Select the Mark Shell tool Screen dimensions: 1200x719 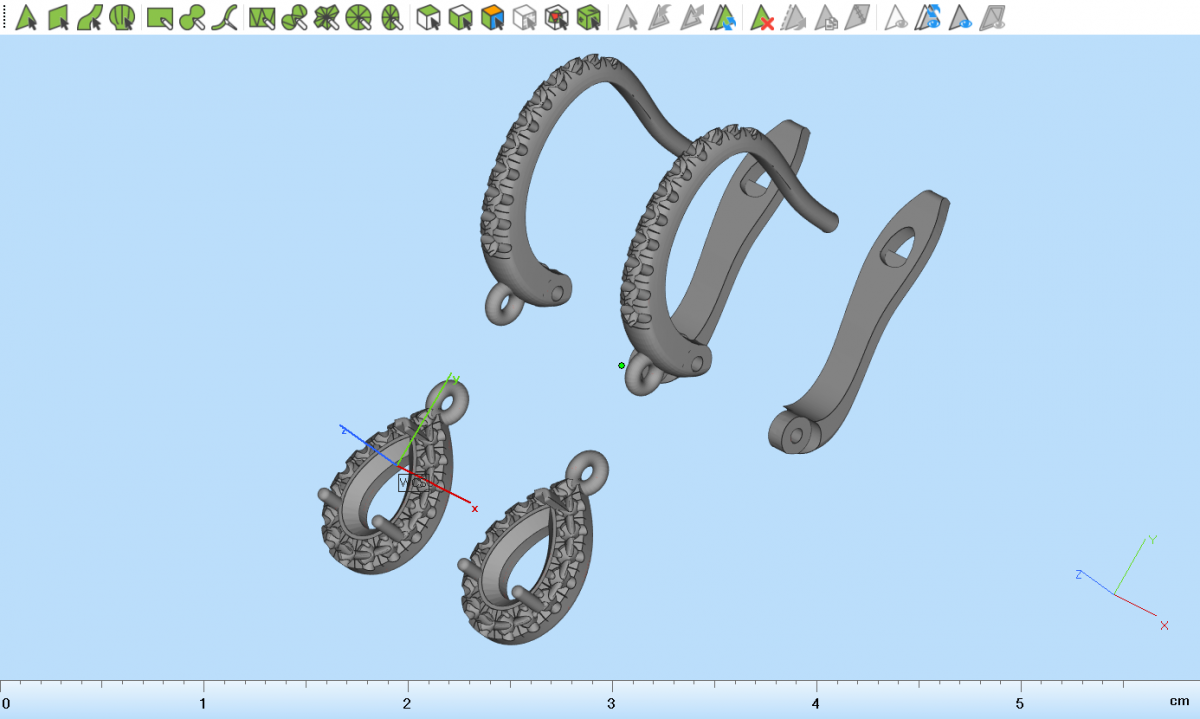pos(122,17)
